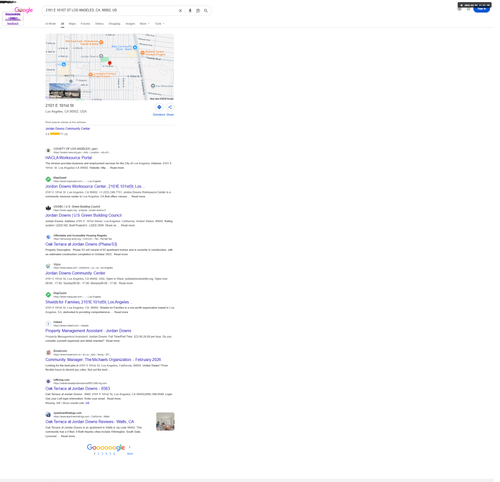This screenshot has height=482, width=500.
Task: Sign in with the blue button
Action: click(x=482, y=9)
